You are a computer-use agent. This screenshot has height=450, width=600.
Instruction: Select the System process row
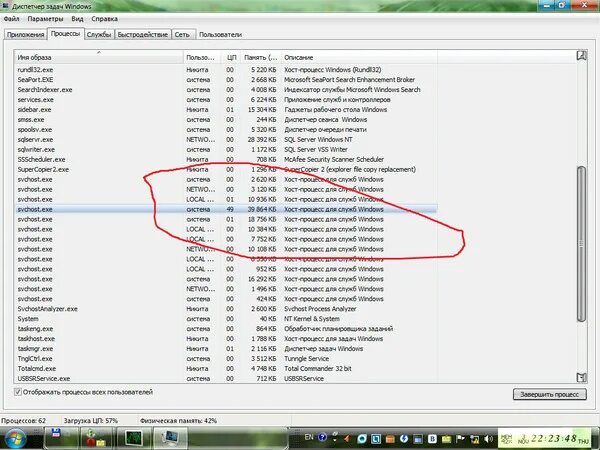tap(226, 319)
